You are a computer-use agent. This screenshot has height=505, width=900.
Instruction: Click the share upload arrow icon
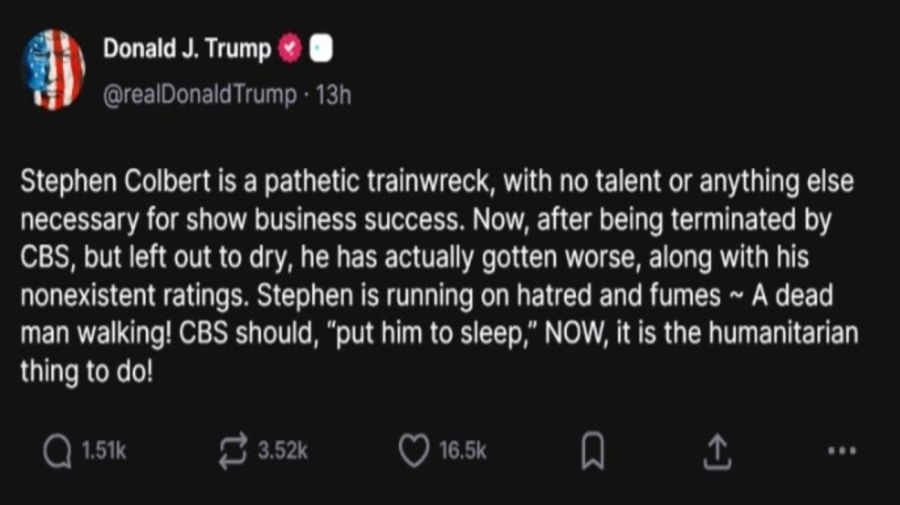coord(715,453)
